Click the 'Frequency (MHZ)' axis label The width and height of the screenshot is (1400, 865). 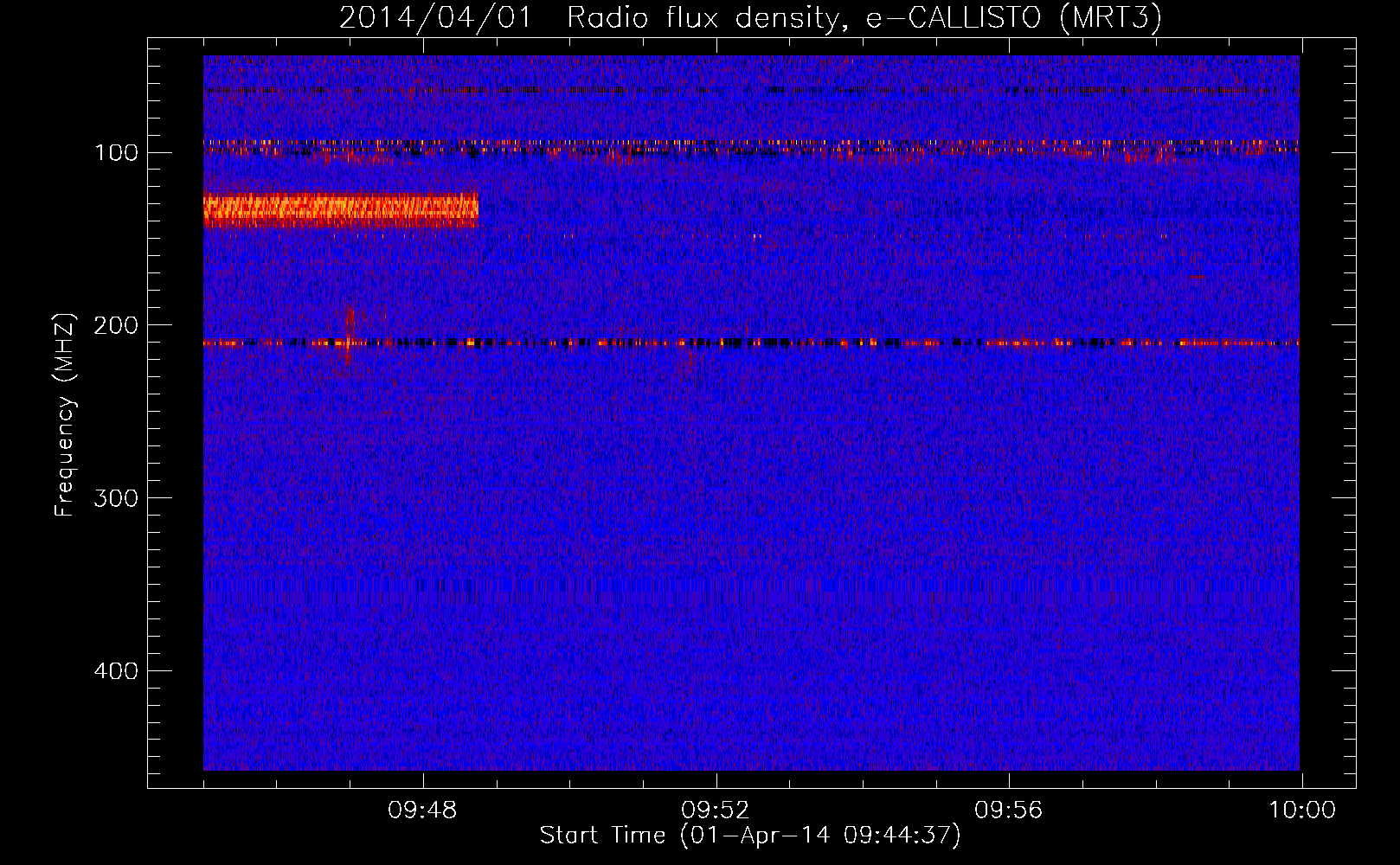(65, 415)
